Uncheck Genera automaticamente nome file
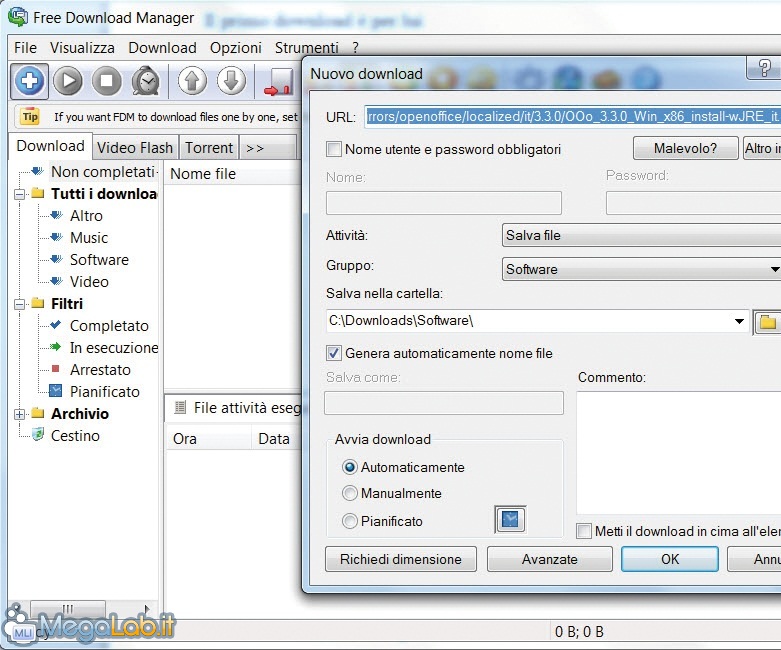This screenshot has width=781, height=650. coord(334,353)
